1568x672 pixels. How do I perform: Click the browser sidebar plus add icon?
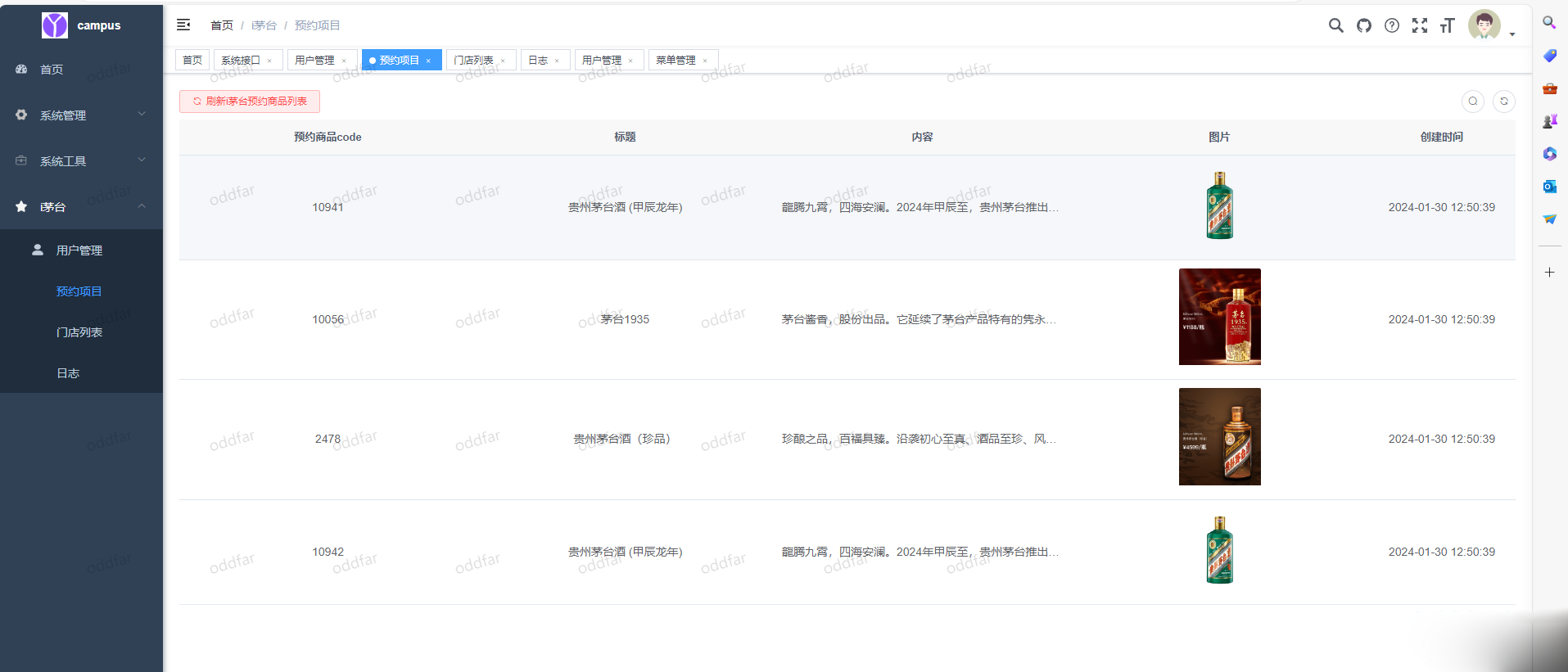pyautogui.click(x=1549, y=272)
